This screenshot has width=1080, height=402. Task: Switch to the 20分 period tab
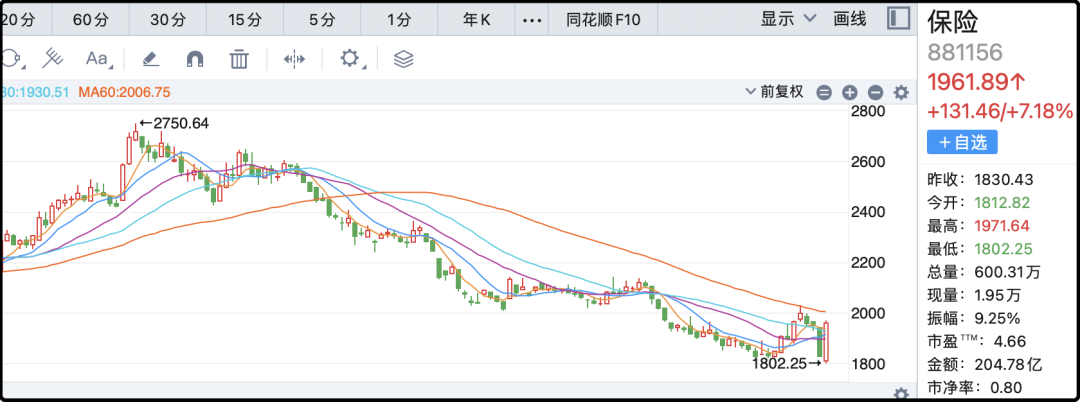point(17,20)
